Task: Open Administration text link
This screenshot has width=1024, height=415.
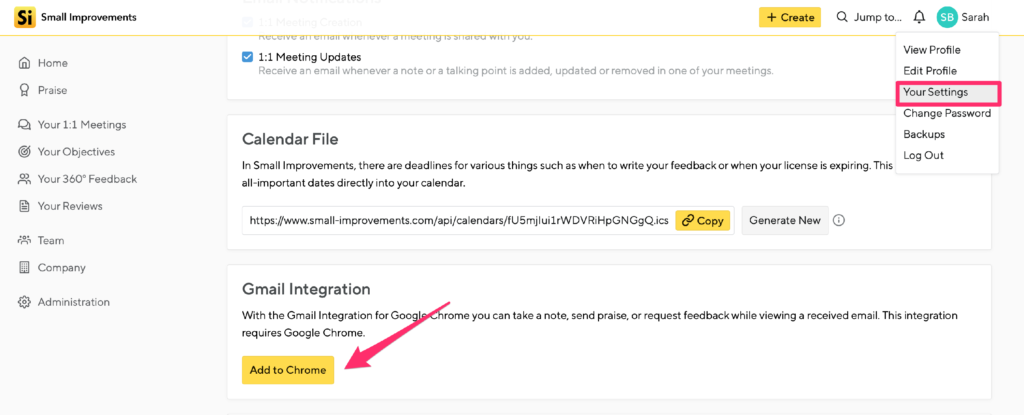Action: click(x=74, y=302)
